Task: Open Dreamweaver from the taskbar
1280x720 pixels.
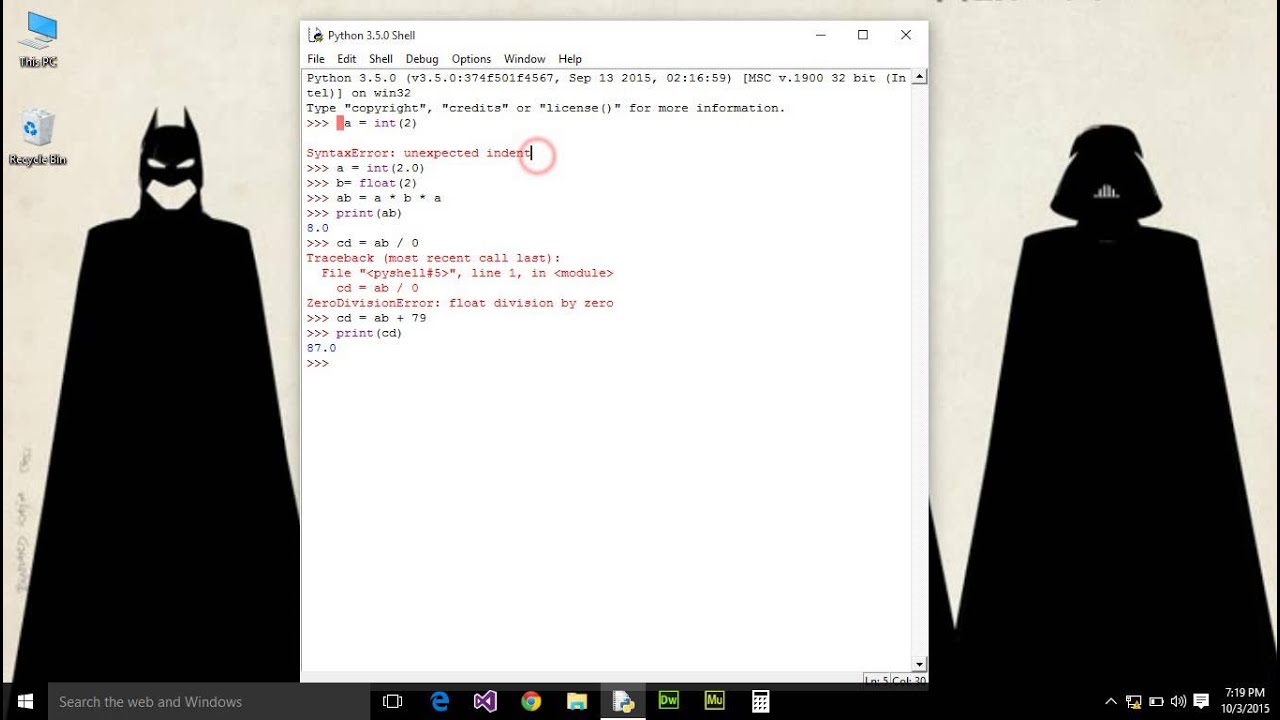Action: coord(669,701)
